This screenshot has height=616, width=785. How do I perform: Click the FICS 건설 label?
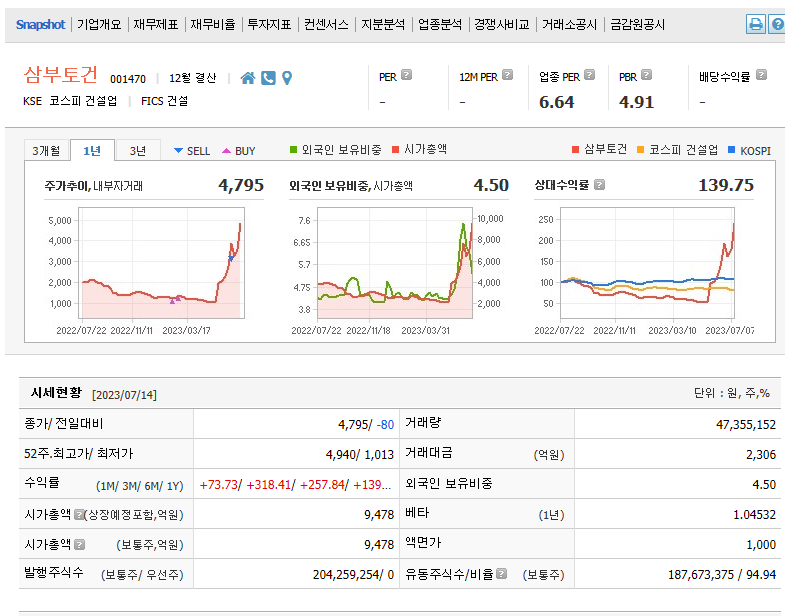click(165, 101)
